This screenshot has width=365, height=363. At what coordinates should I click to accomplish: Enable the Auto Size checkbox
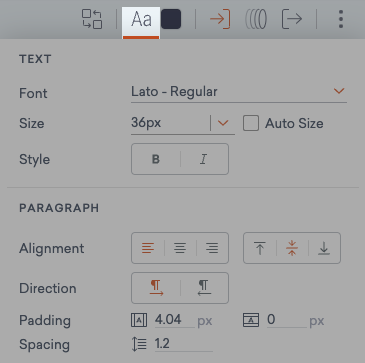[x=251, y=123]
